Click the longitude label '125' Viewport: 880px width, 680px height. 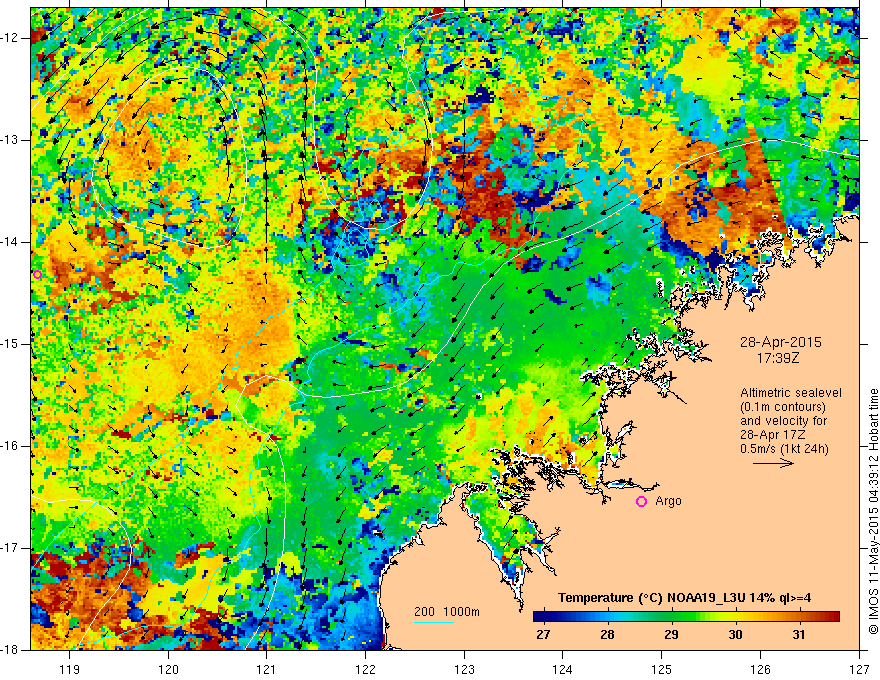point(662,669)
